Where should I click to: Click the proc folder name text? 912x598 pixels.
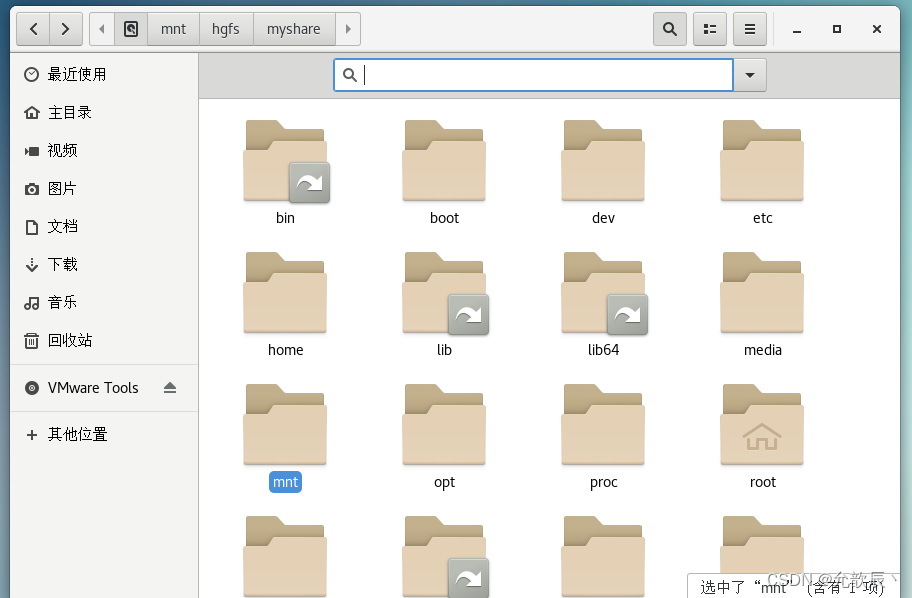pyautogui.click(x=604, y=483)
